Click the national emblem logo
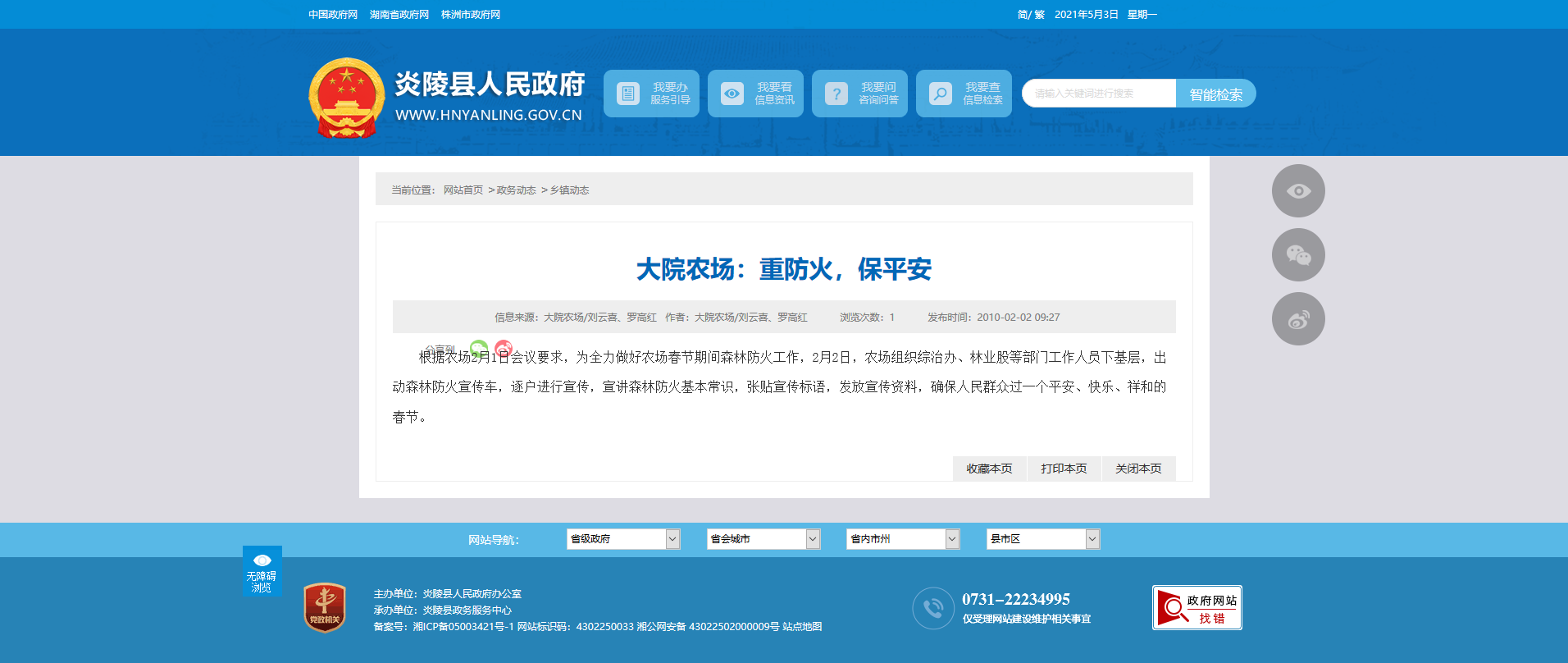The image size is (1568, 663). (x=346, y=98)
